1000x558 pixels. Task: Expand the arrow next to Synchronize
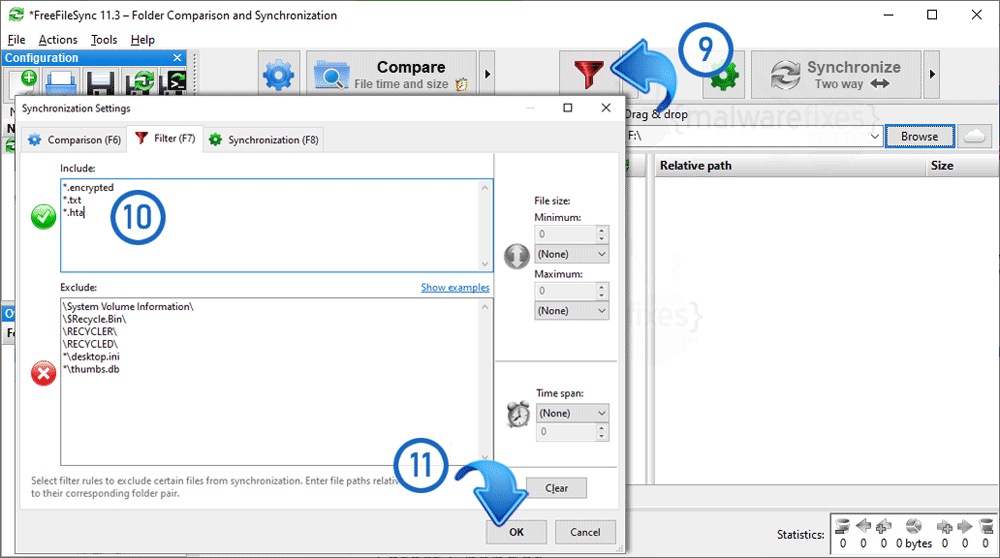coord(932,75)
